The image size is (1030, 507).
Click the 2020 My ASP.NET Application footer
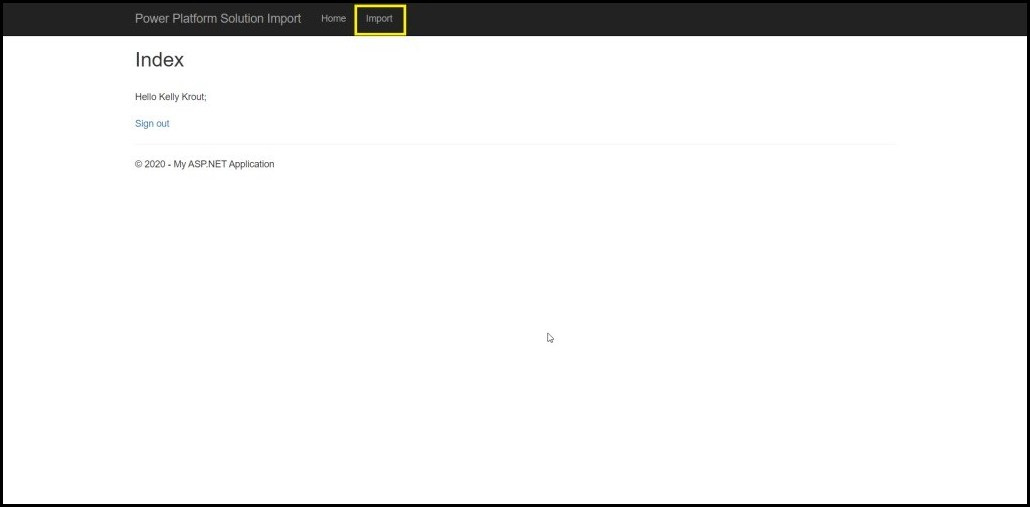(205, 164)
